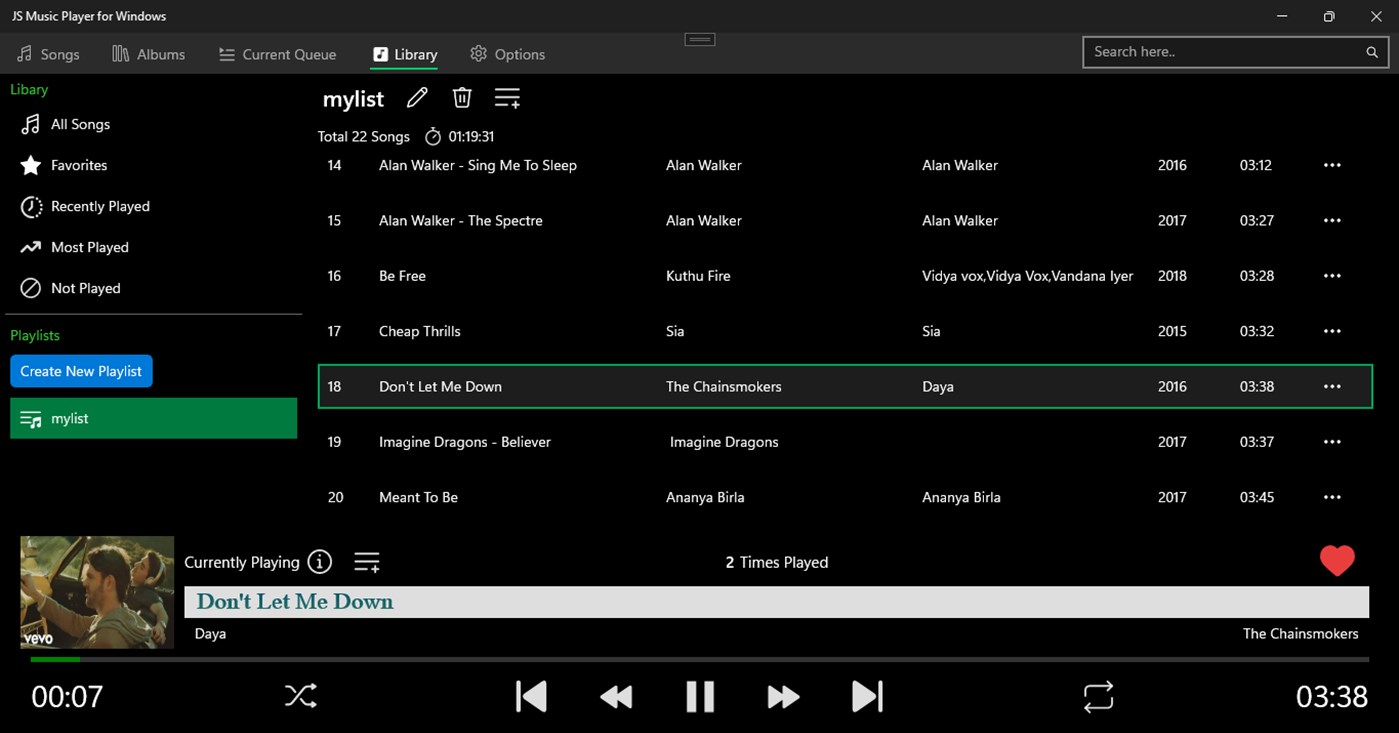The height and width of the screenshot is (733, 1399).
Task: Seek ahead on the playback progress bar
Action: 700,658
